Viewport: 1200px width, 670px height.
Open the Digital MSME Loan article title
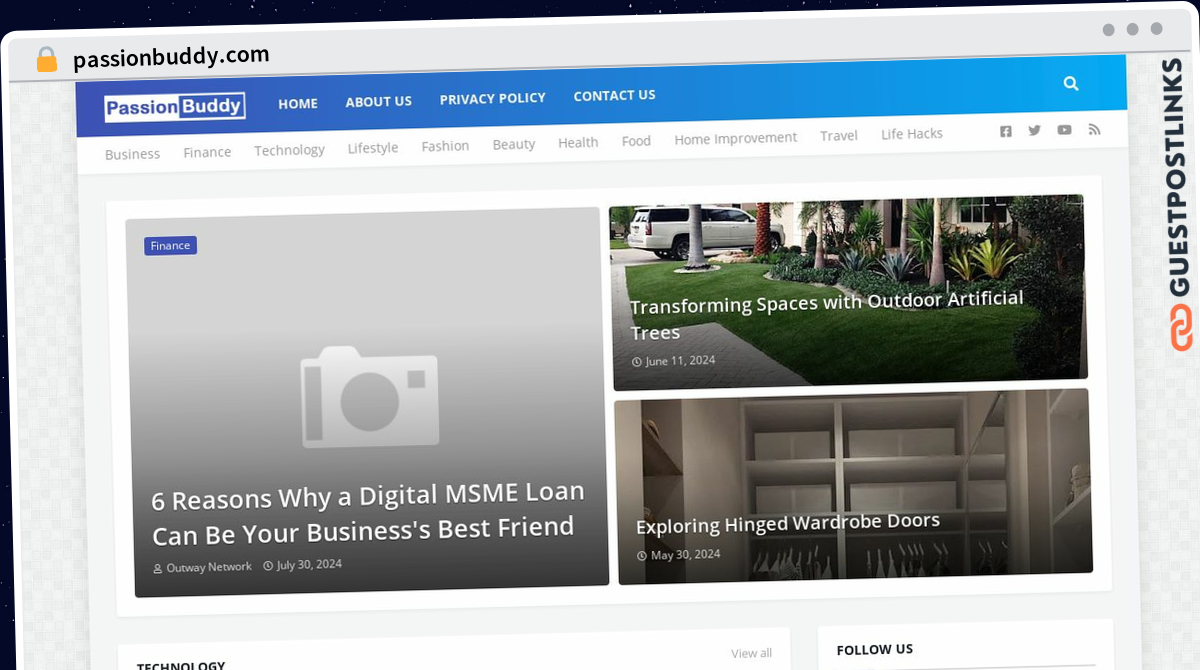368,513
